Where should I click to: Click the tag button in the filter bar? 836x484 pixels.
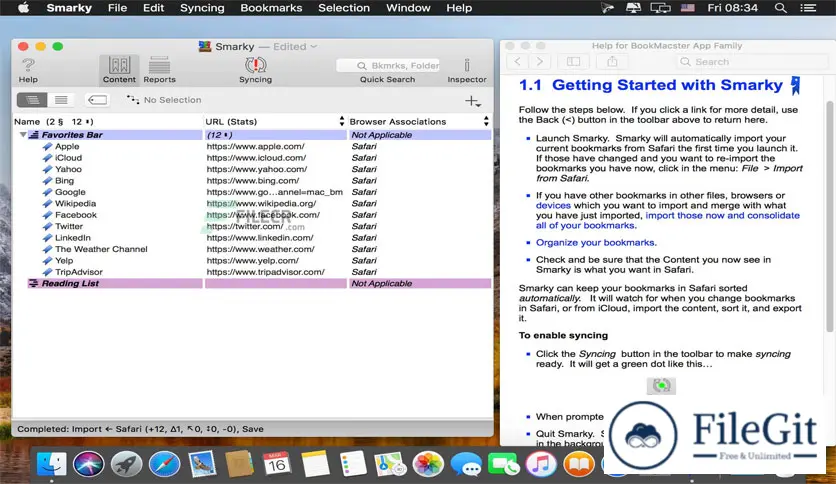pyautogui.click(x=97, y=100)
